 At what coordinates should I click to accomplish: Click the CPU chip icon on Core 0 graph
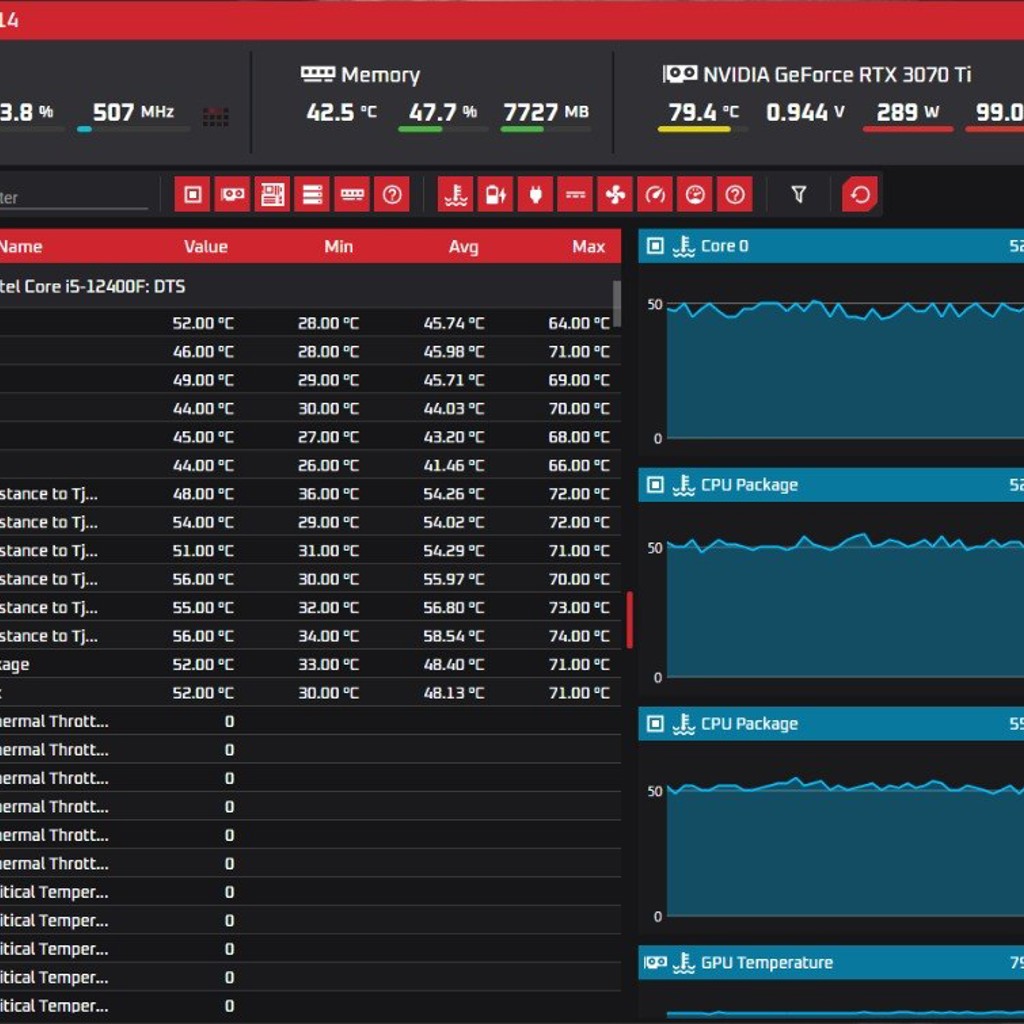(x=655, y=246)
